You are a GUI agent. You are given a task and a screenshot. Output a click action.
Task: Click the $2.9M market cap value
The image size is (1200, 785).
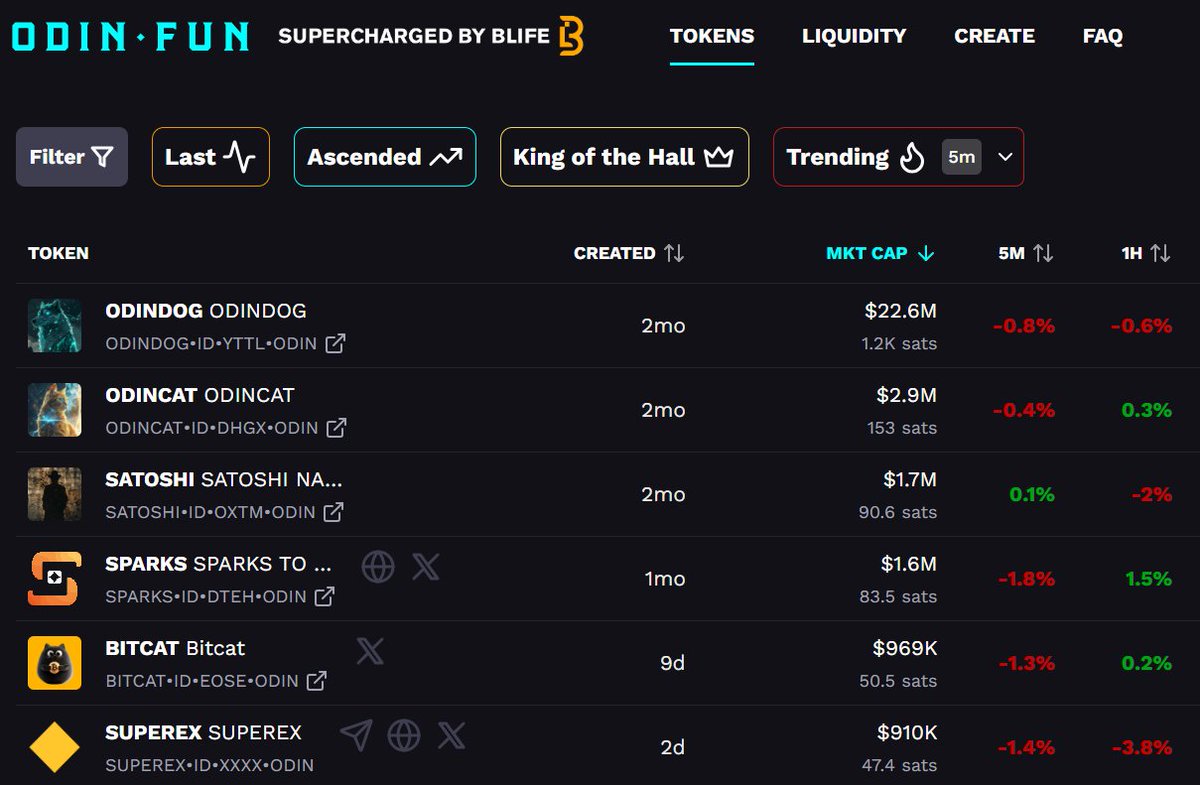[x=906, y=395]
